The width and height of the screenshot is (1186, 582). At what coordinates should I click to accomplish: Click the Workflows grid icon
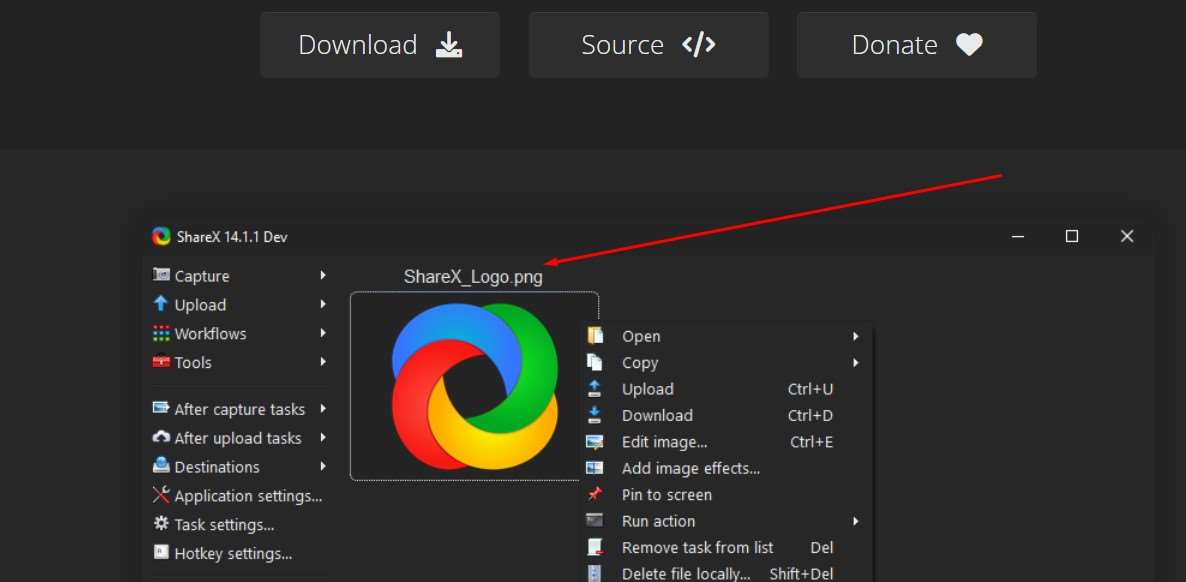click(160, 333)
